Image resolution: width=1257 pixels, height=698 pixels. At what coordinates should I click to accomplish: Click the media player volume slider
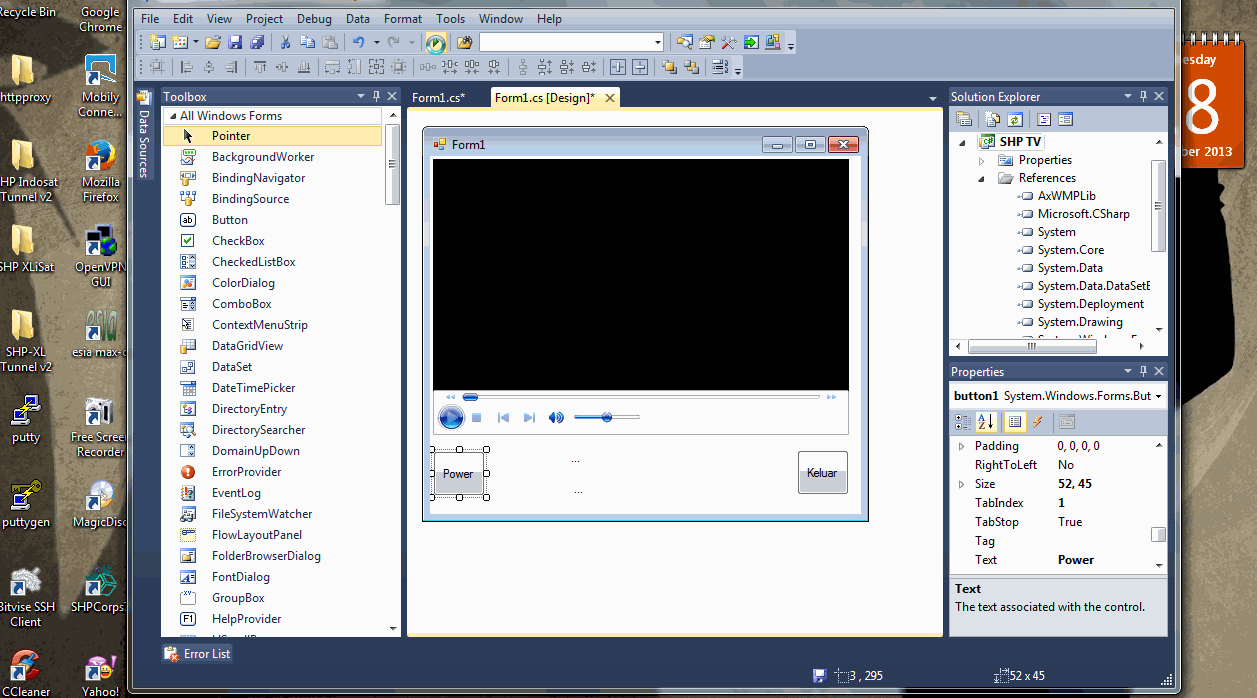(x=607, y=417)
